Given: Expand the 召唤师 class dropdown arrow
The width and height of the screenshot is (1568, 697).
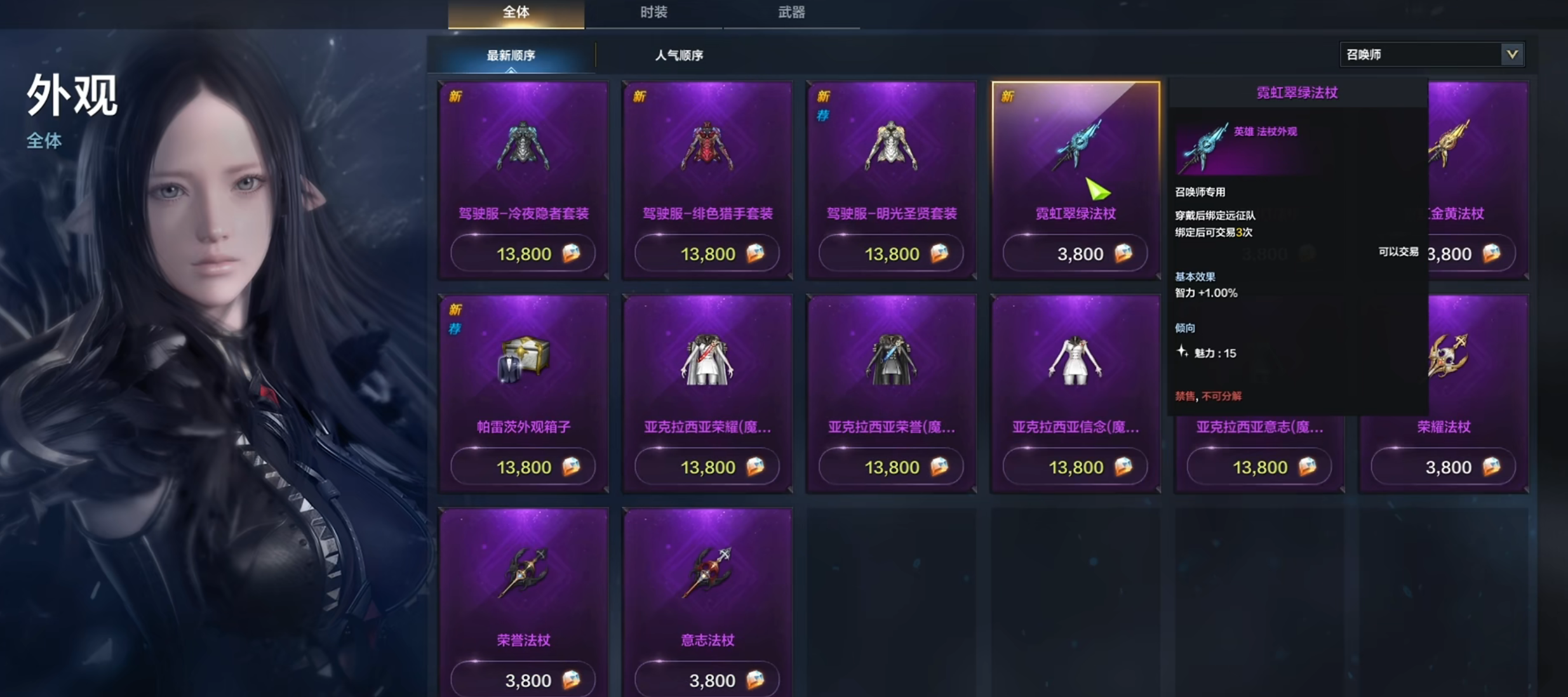Looking at the screenshot, I should (x=1512, y=55).
